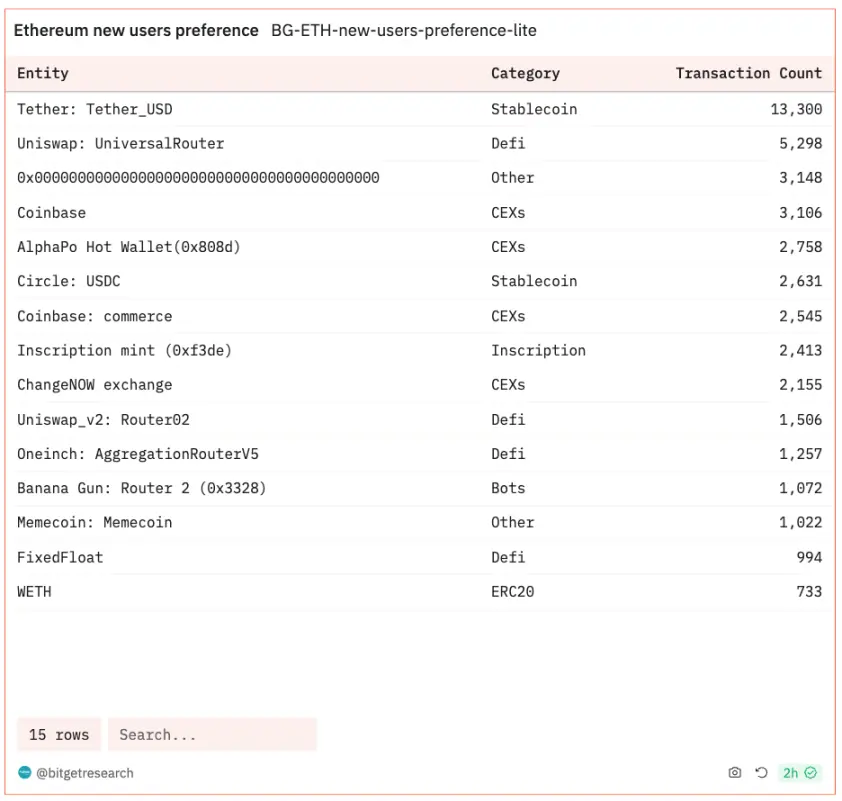Select the AlphaPo Hot Wallet row

pos(129,247)
